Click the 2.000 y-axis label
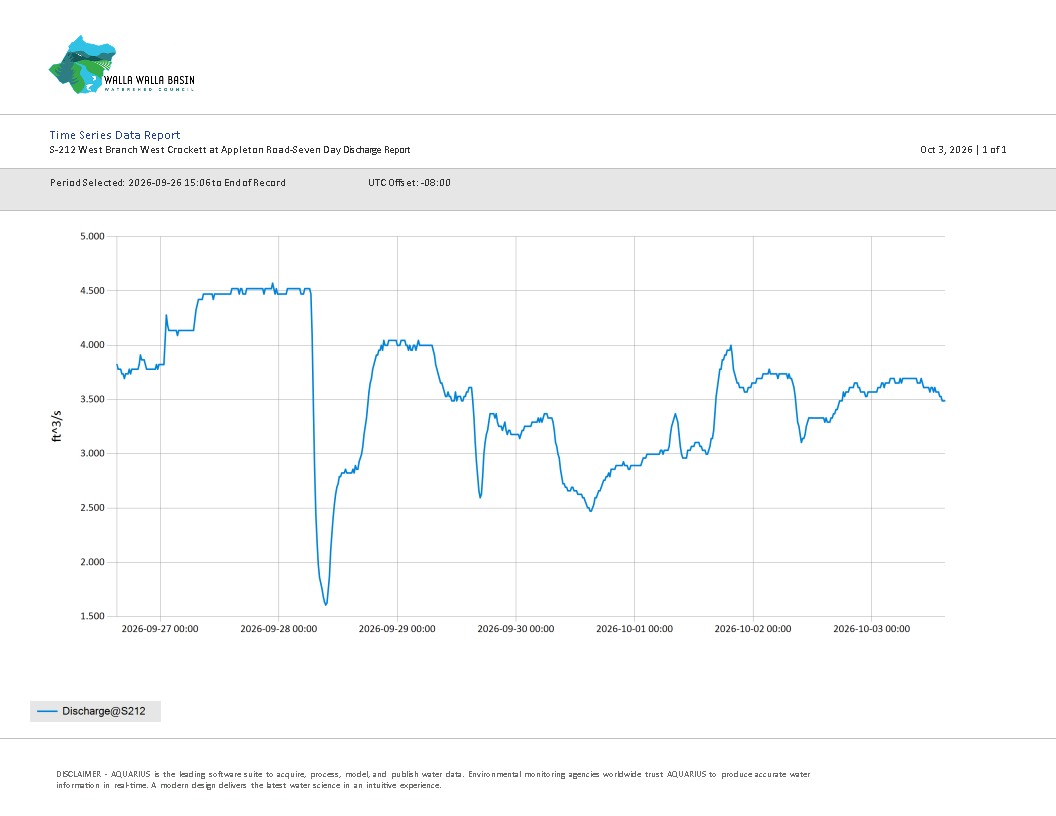The width and height of the screenshot is (1056, 816). (x=92, y=562)
